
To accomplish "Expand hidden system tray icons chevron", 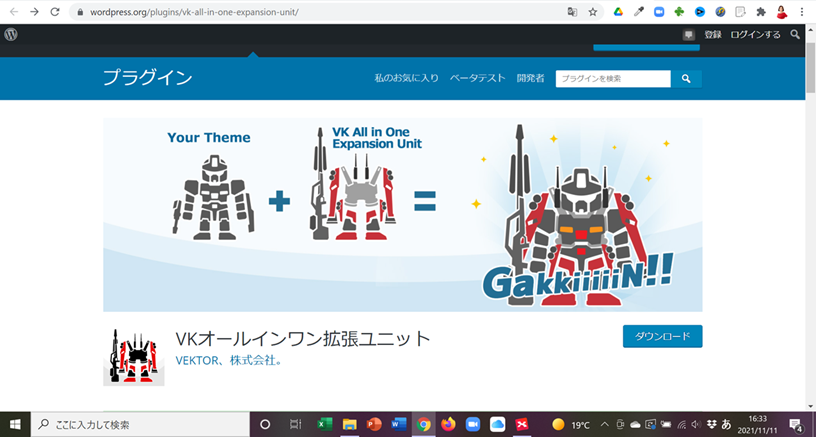I will pos(604,425).
